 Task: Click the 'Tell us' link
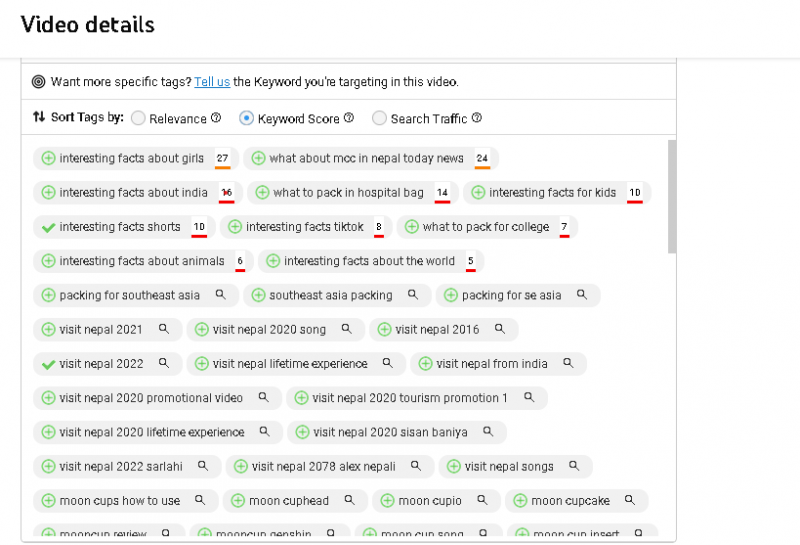point(212,82)
